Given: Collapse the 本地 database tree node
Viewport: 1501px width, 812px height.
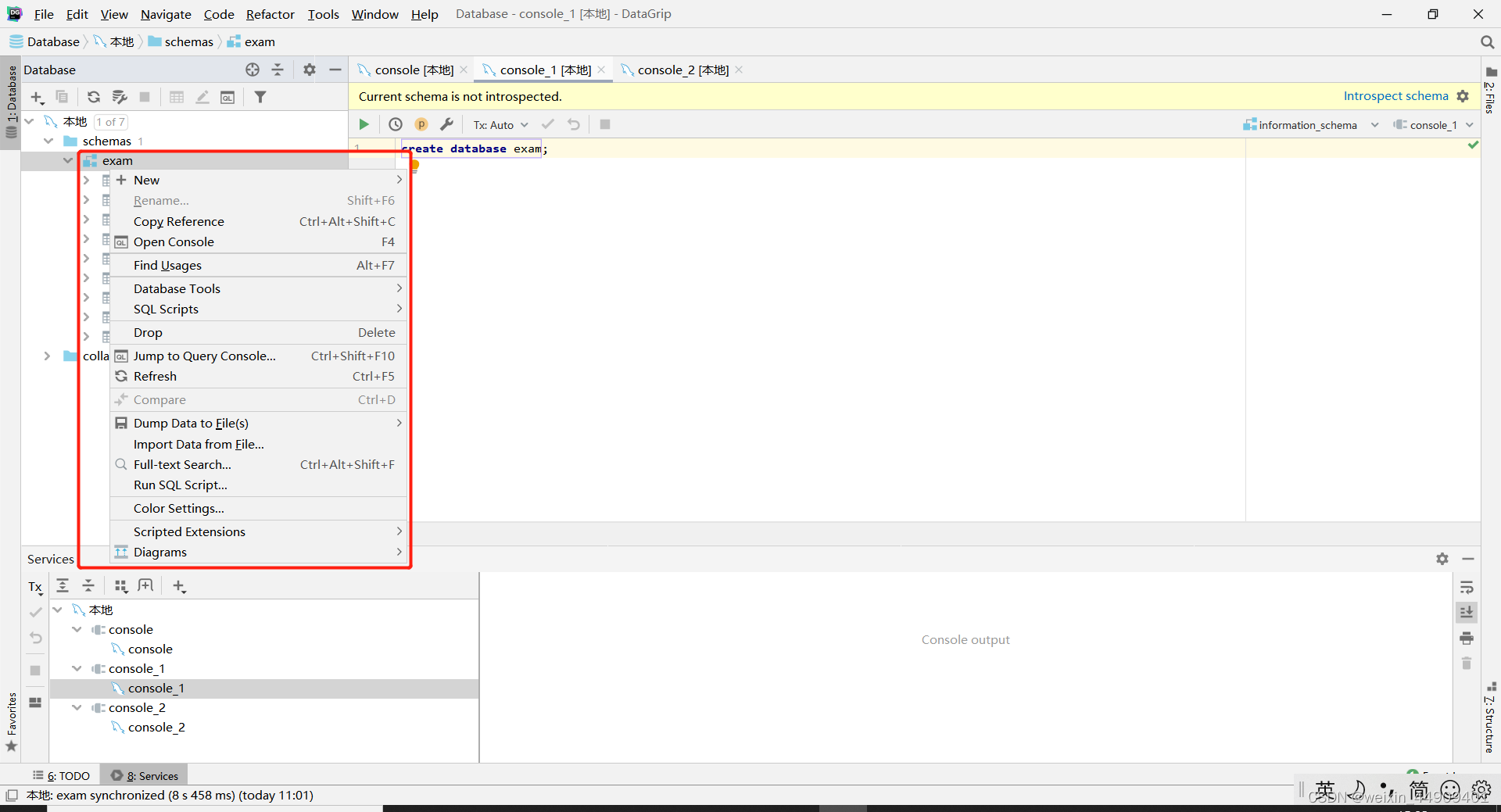Looking at the screenshot, I should click(x=29, y=121).
